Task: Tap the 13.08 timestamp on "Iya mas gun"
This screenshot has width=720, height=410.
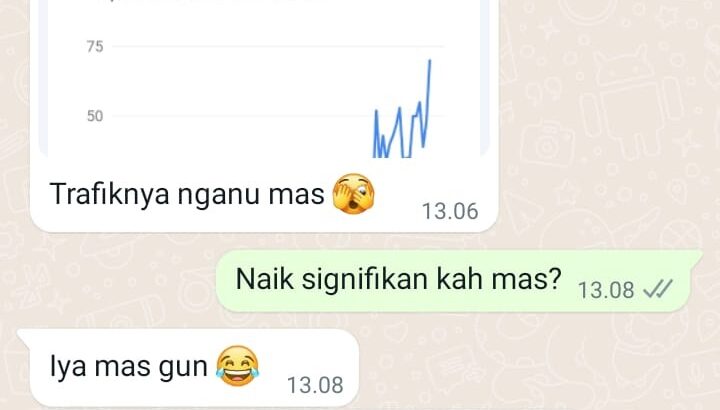Action: point(315,385)
